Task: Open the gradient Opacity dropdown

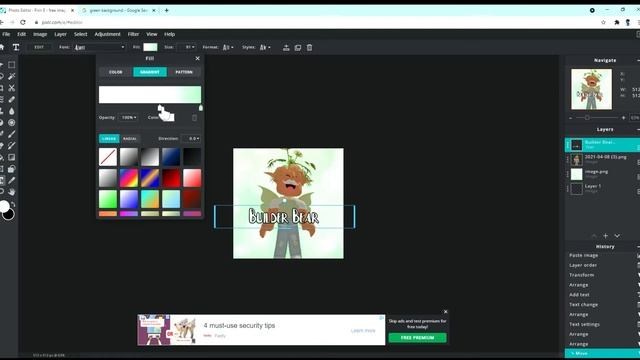Action: pyautogui.click(x=128, y=118)
